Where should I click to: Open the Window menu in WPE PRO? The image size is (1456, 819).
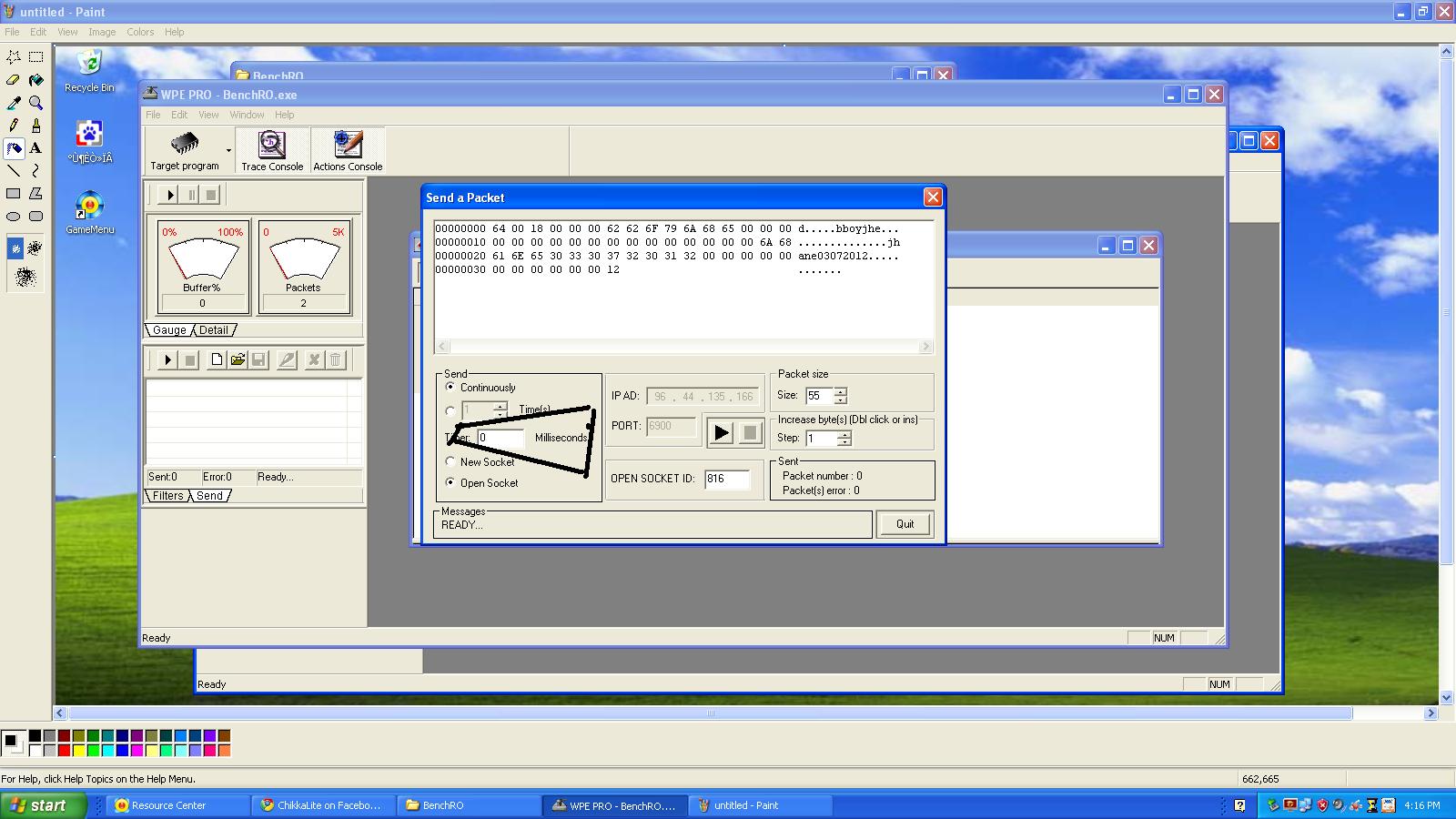tap(247, 115)
